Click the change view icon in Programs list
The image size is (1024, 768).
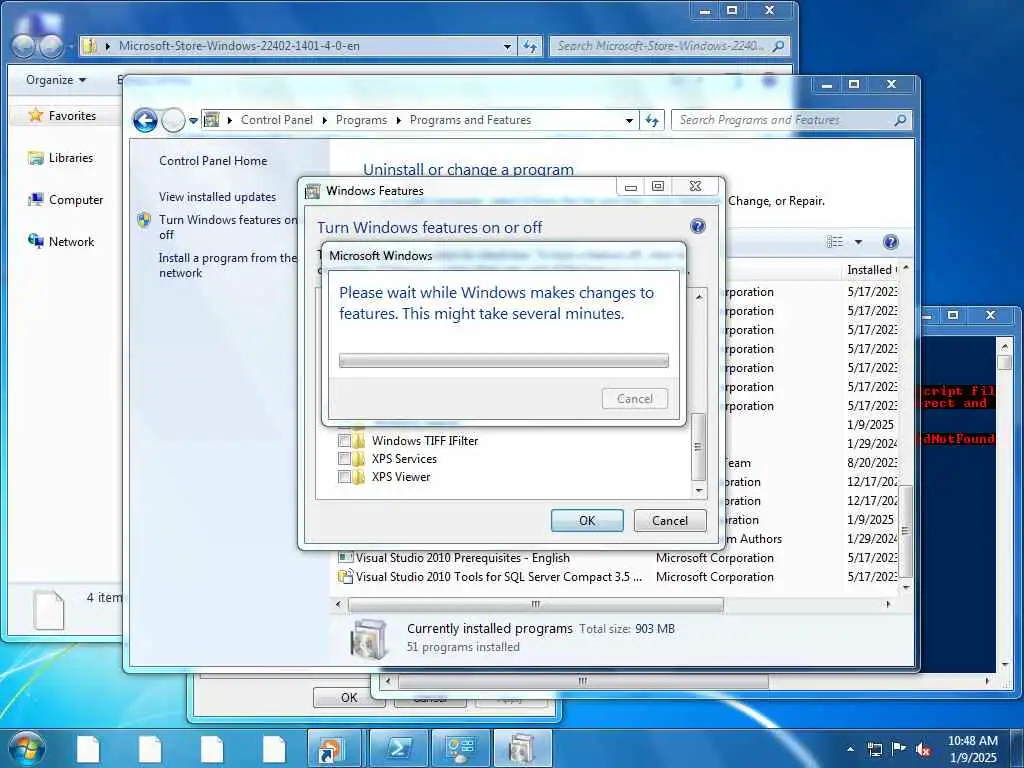(x=835, y=242)
